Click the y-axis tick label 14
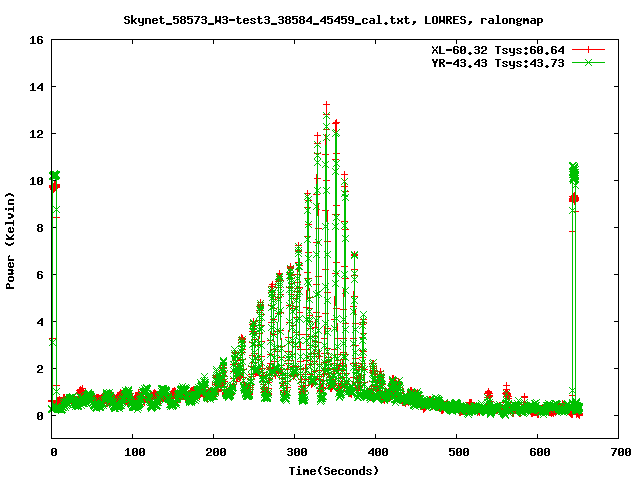This screenshot has width=640, height=480. pyautogui.click(x=36, y=87)
